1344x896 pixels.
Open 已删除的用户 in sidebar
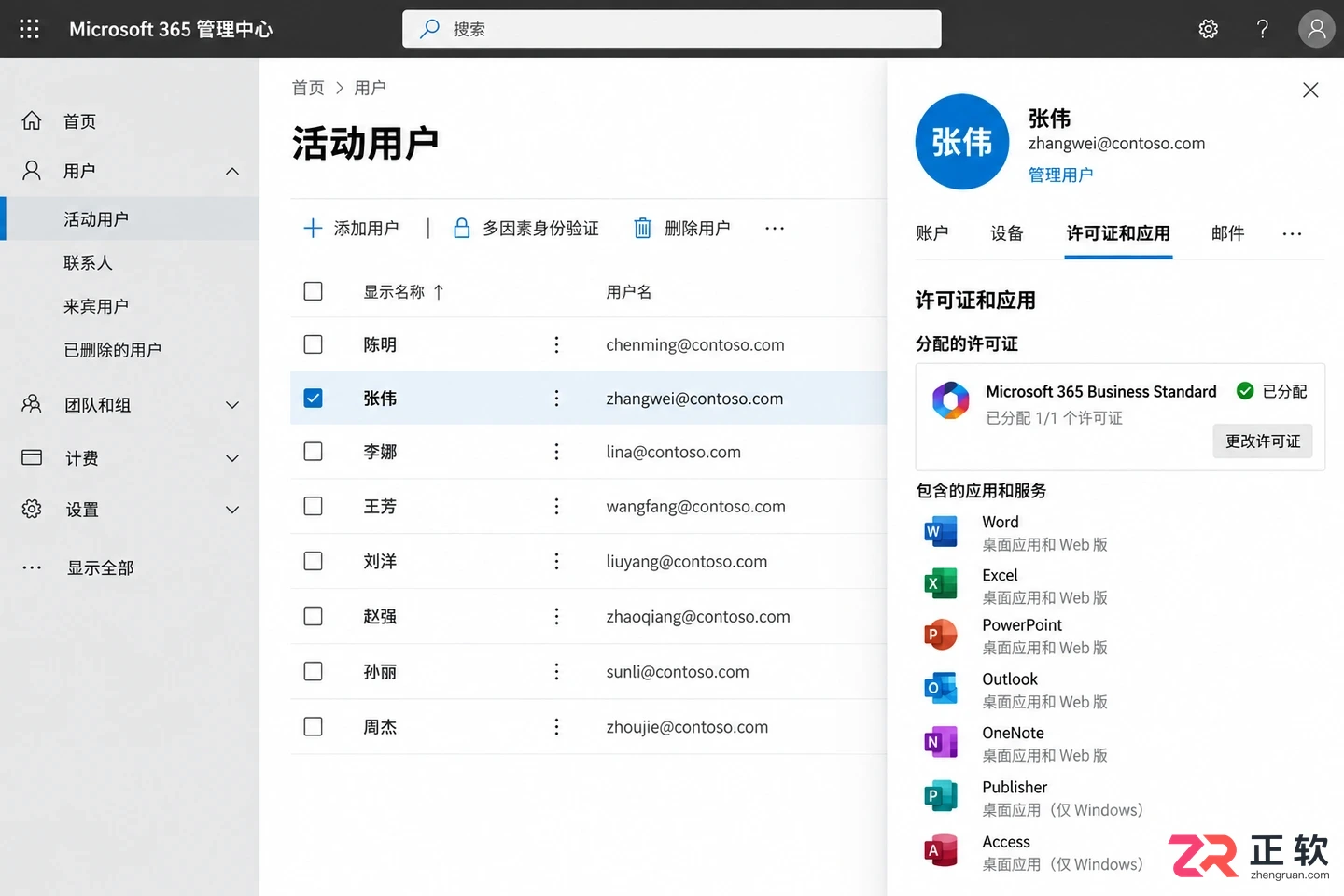point(113,350)
